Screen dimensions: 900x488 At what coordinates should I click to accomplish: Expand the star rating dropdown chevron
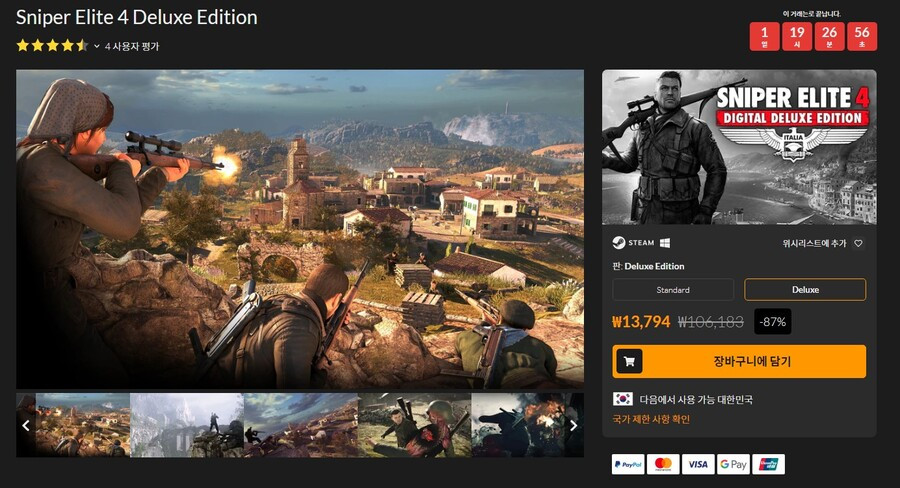(x=96, y=46)
